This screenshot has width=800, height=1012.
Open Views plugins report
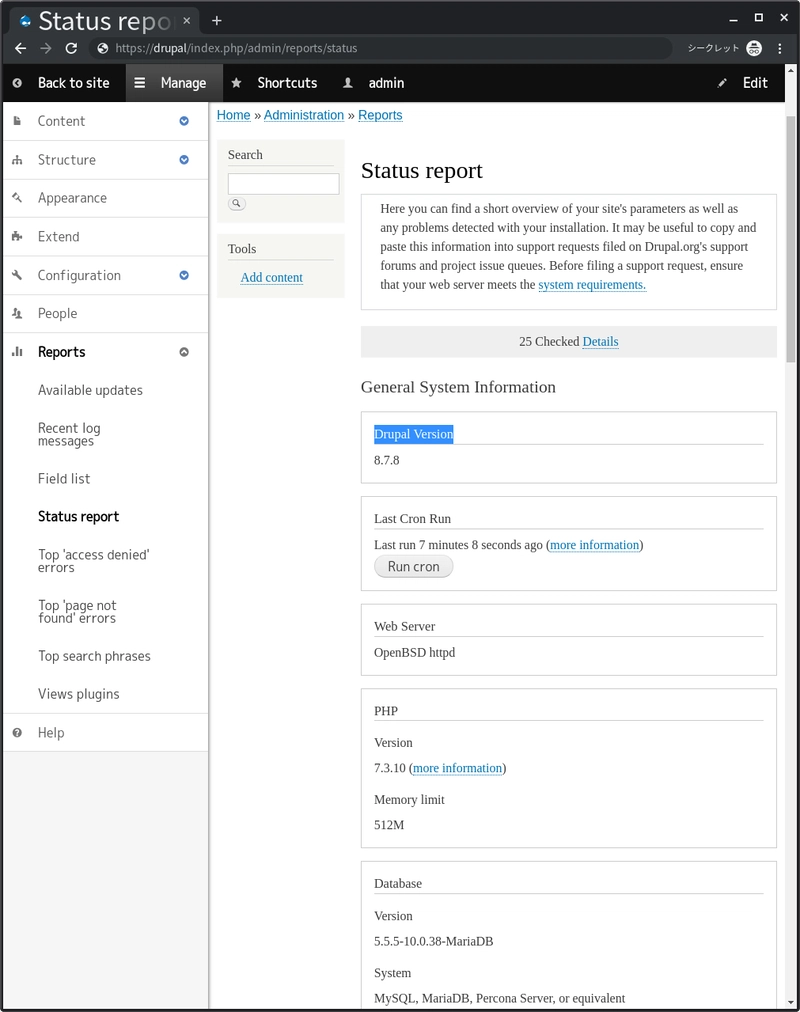coord(79,694)
